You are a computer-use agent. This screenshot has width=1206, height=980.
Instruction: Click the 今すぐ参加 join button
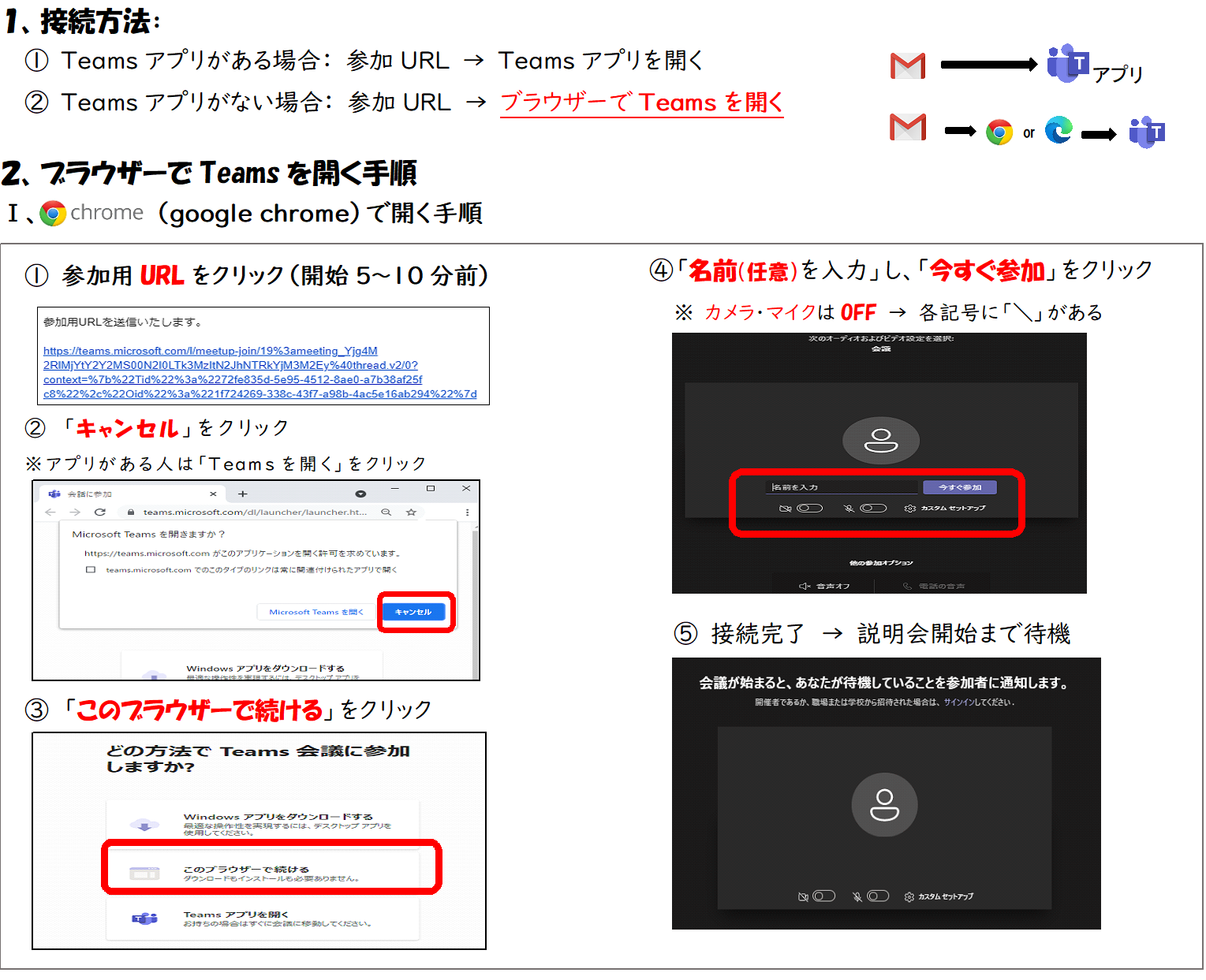pos(959,487)
